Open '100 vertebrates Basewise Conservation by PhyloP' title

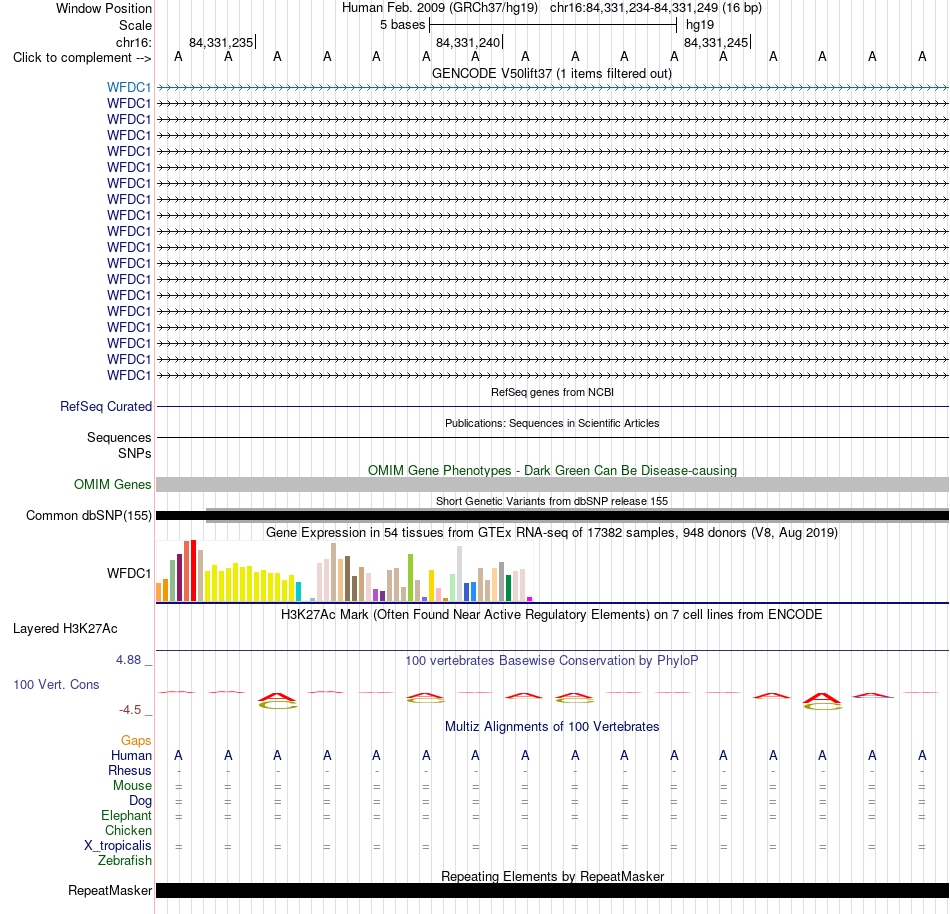tap(552, 660)
